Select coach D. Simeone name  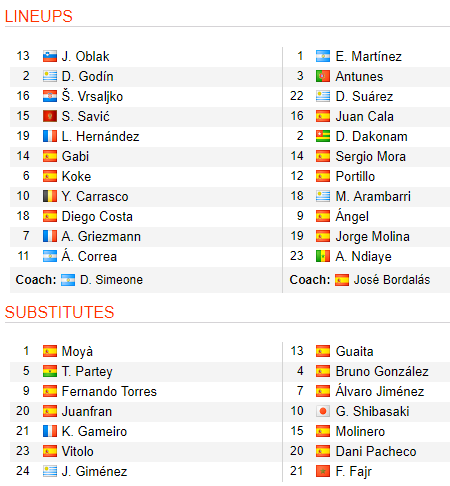click(x=111, y=280)
